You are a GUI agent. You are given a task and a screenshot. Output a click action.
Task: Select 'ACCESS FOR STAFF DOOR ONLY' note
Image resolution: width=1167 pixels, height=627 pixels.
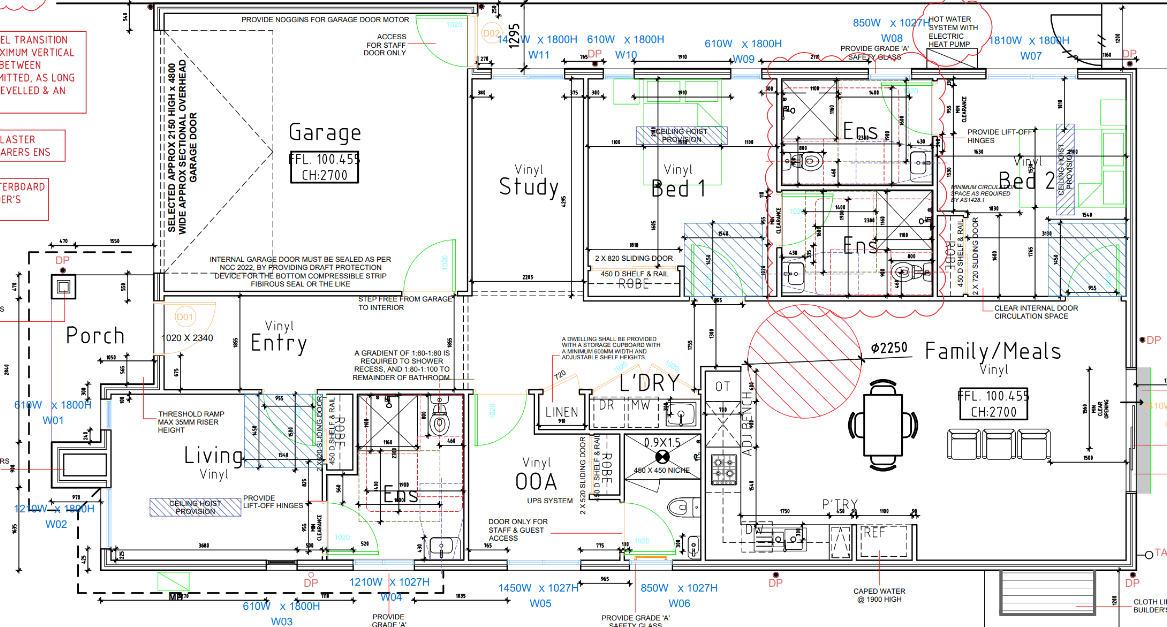(x=386, y=45)
